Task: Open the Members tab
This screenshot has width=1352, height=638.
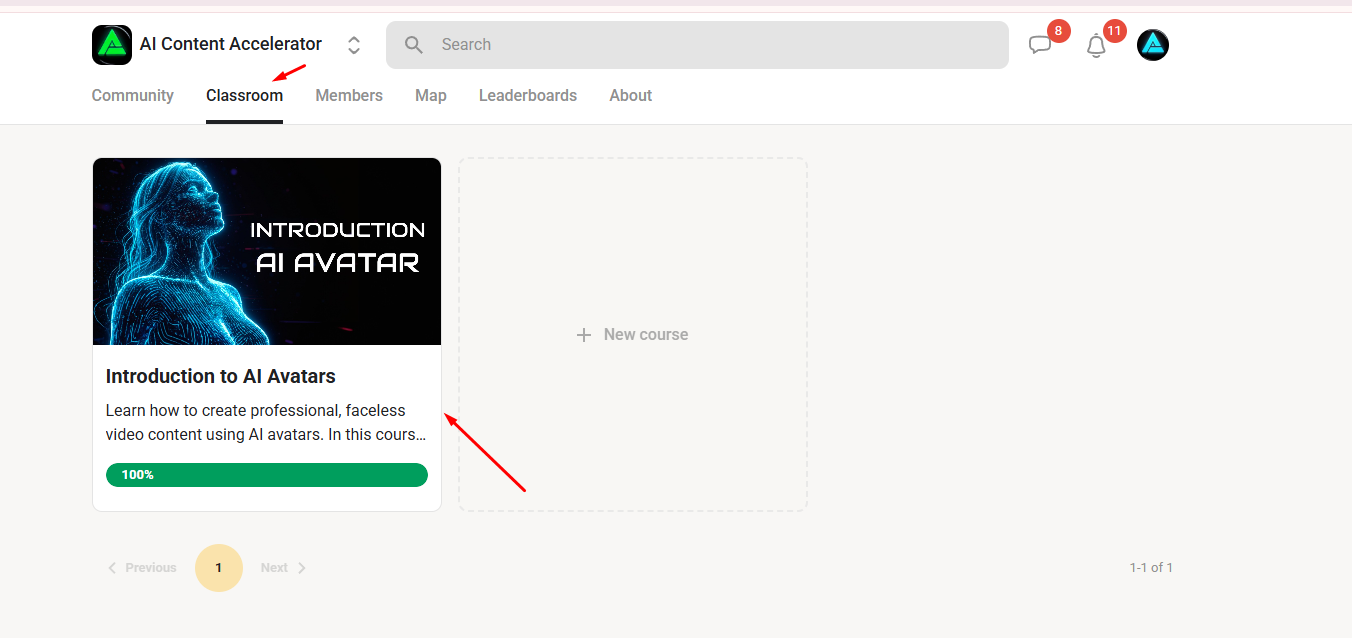Action: click(x=349, y=95)
